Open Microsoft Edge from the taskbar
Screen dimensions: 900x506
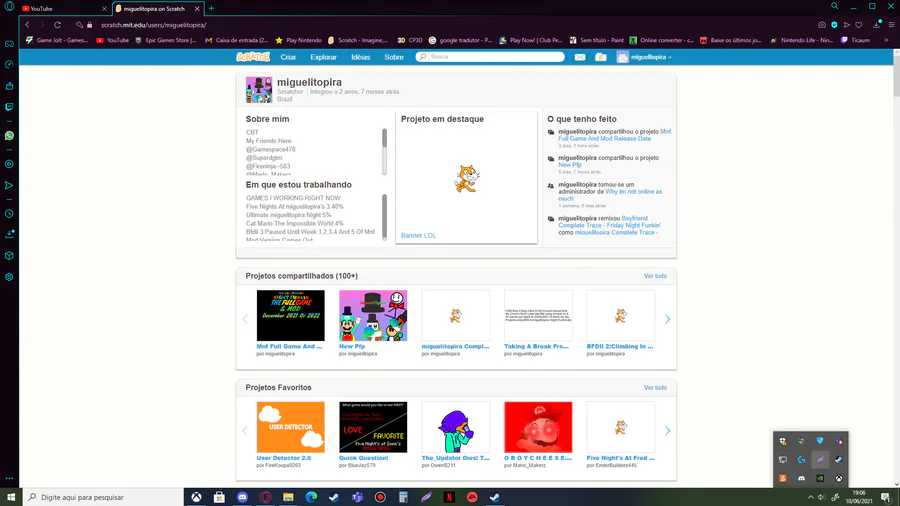coord(311,497)
